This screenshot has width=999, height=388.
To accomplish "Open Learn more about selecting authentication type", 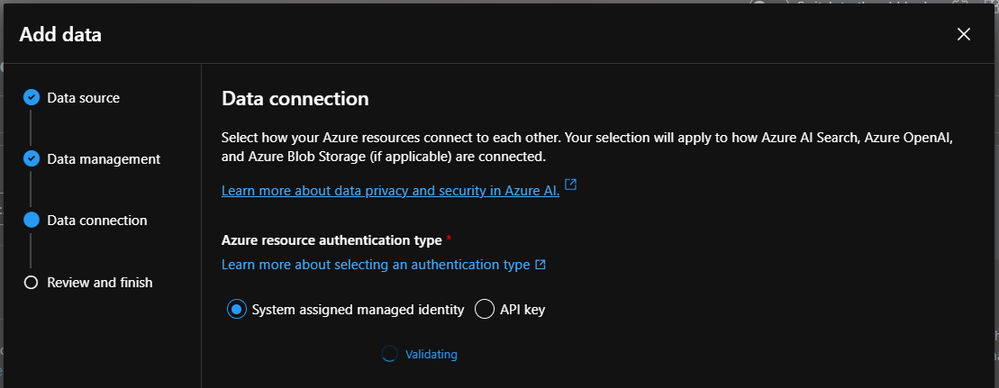I will pos(376,264).
